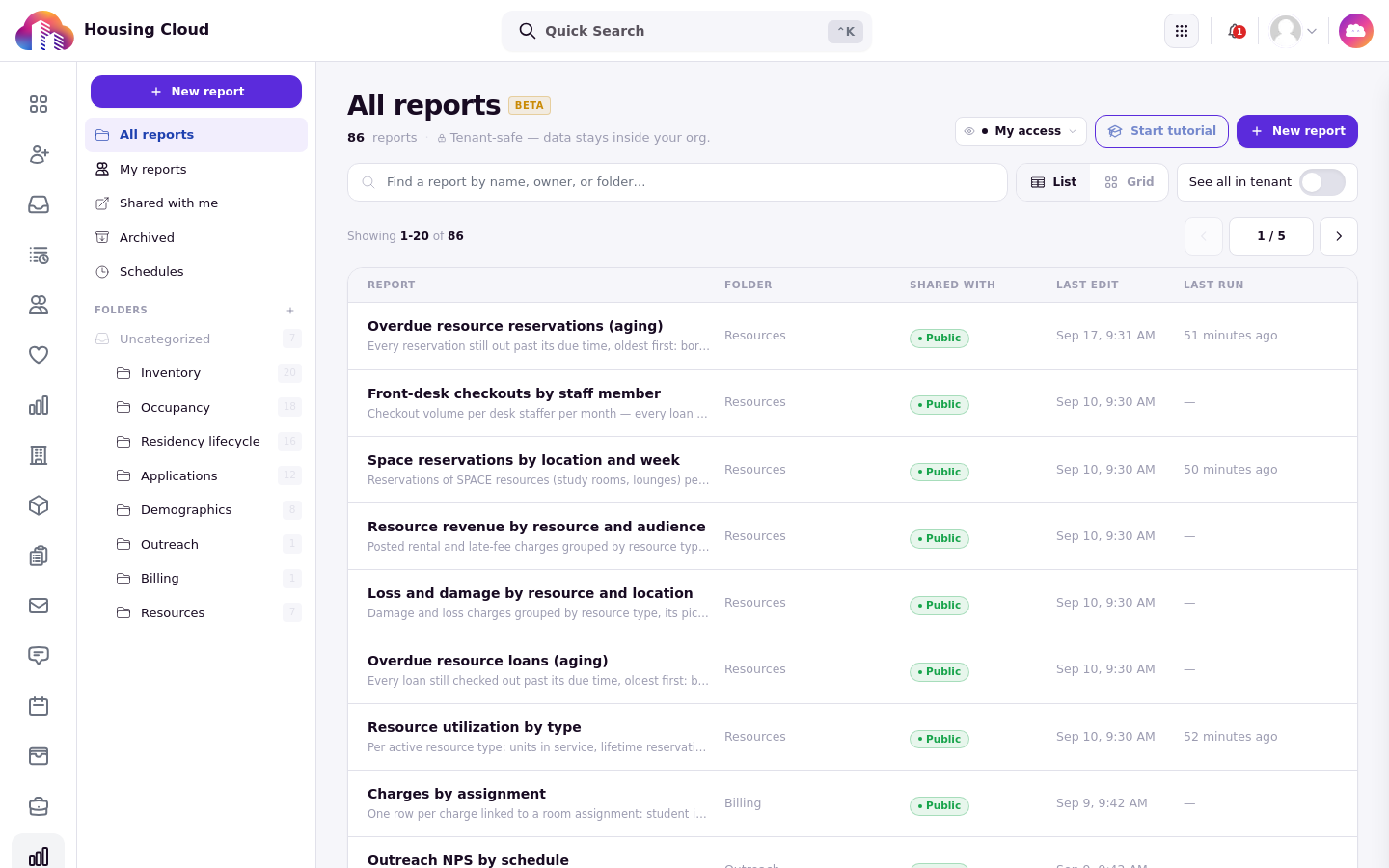This screenshot has width=1389, height=868.
Task: Open notifications bell with red badge
Action: click(x=1236, y=31)
